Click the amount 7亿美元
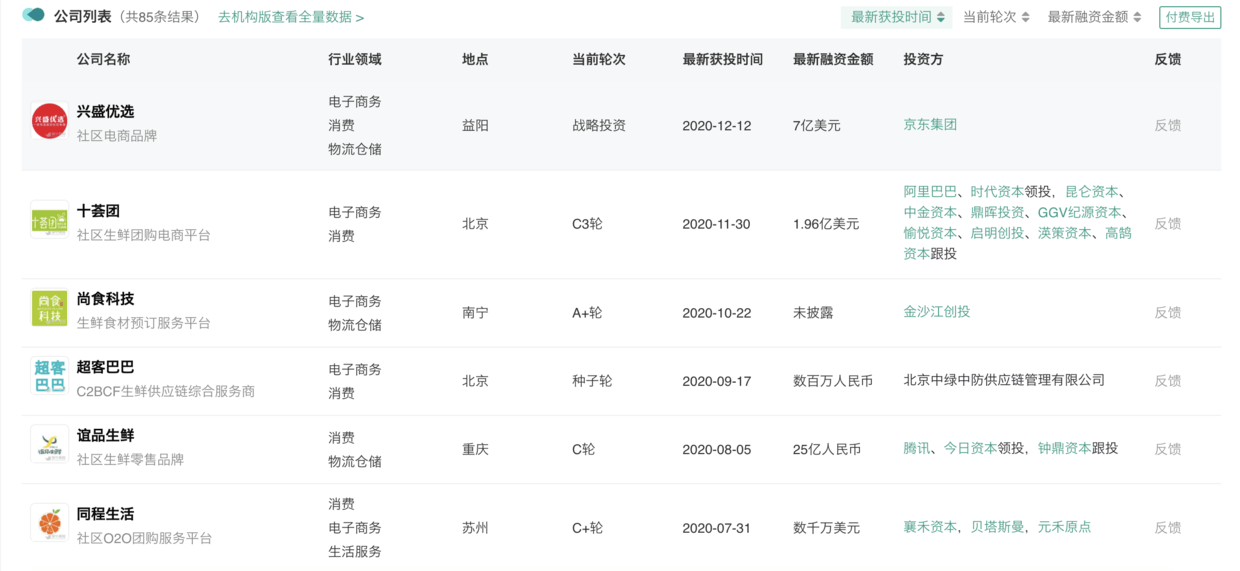Image resolution: width=1240 pixels, height=571 pixels. pyautogui.click(x=817, y=126)
